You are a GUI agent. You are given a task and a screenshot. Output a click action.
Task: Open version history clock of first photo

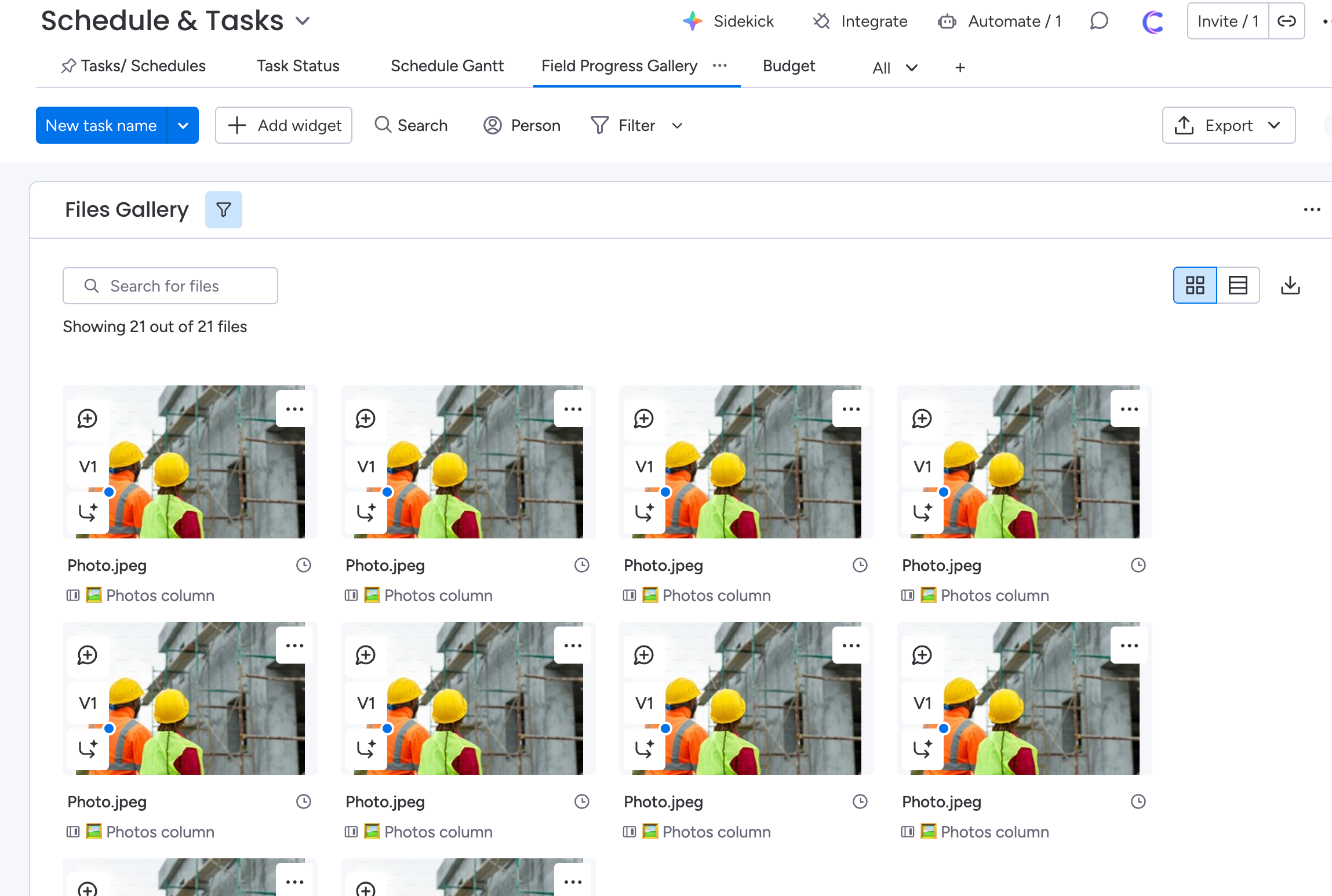(304, 565)
